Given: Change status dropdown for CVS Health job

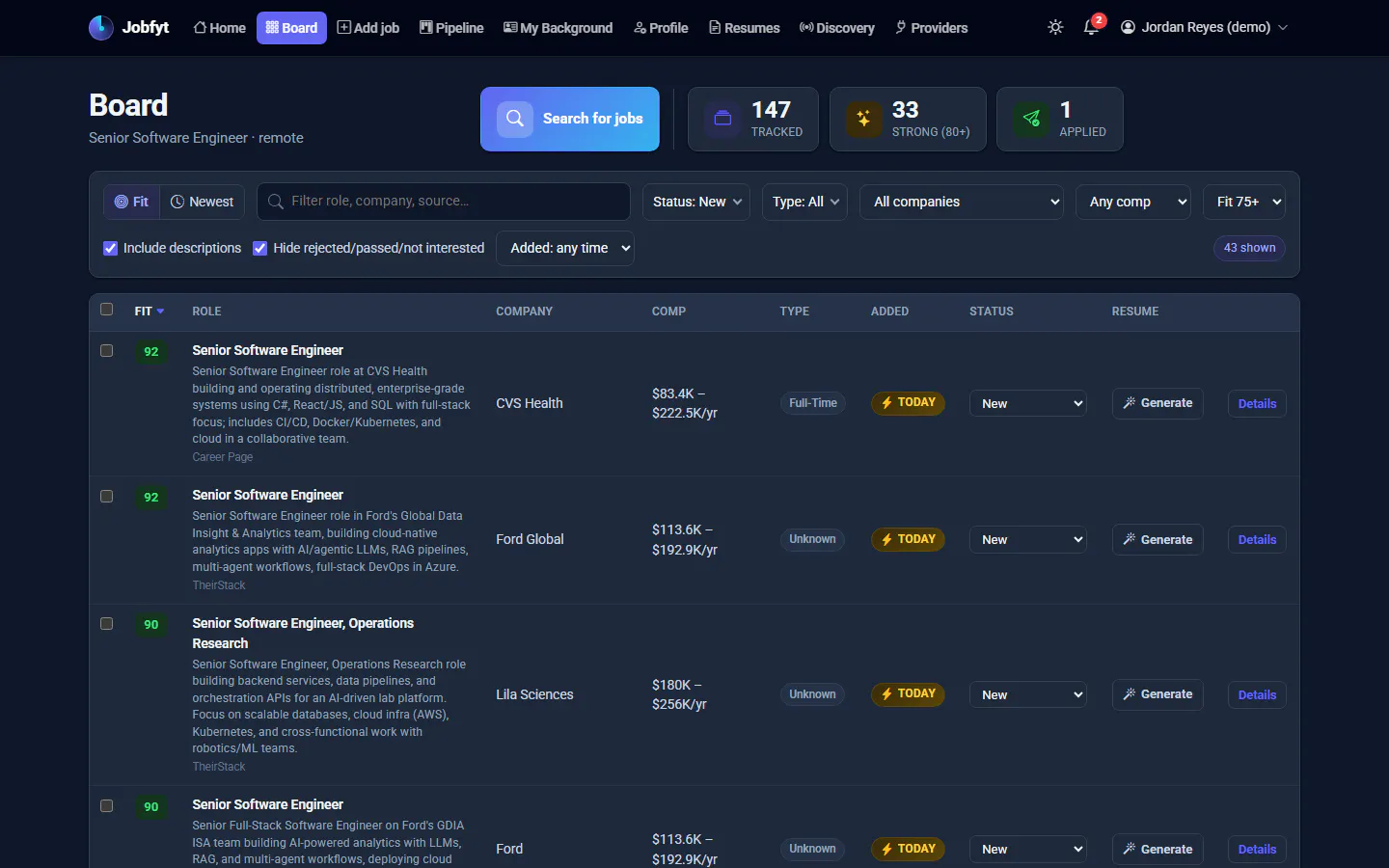Looking at the screenshot, I should point(1028,403).
